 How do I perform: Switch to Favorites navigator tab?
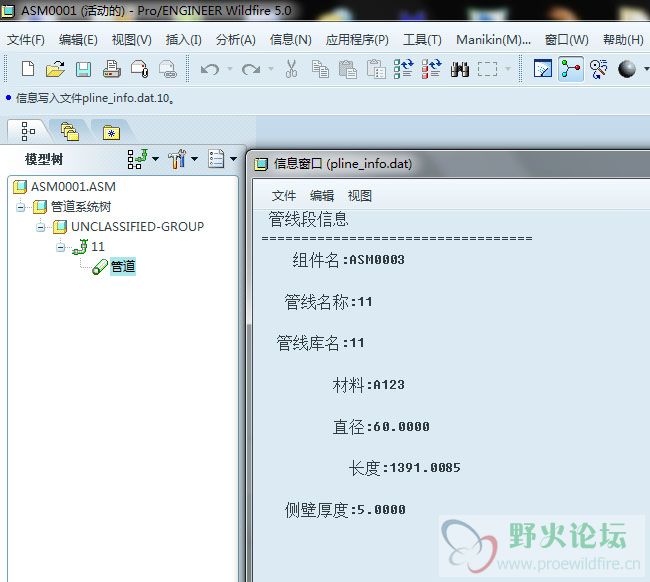(111, 133)
